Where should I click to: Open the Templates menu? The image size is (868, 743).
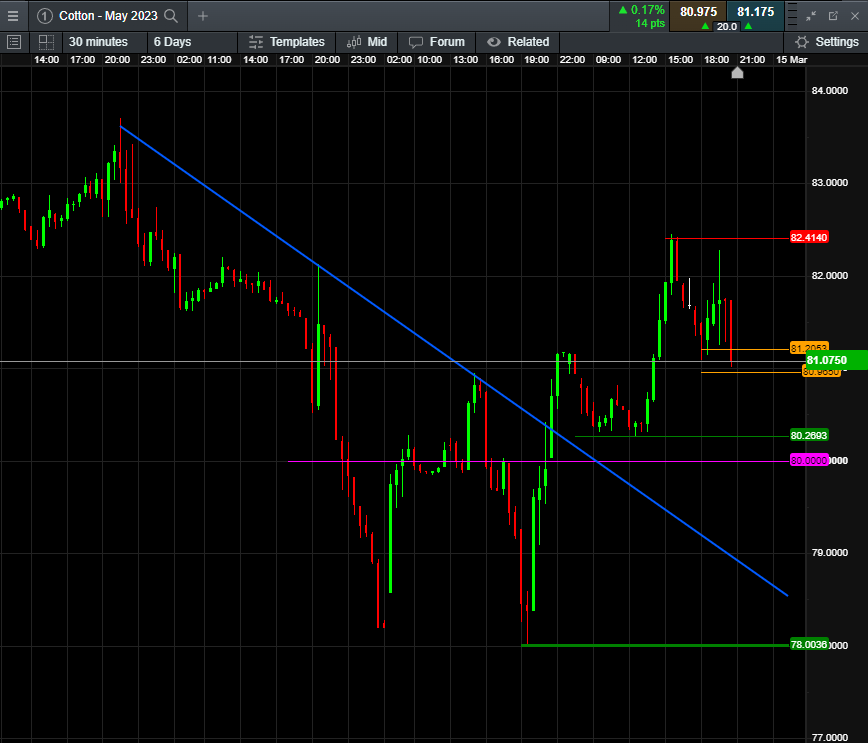[x=287, y=42]
